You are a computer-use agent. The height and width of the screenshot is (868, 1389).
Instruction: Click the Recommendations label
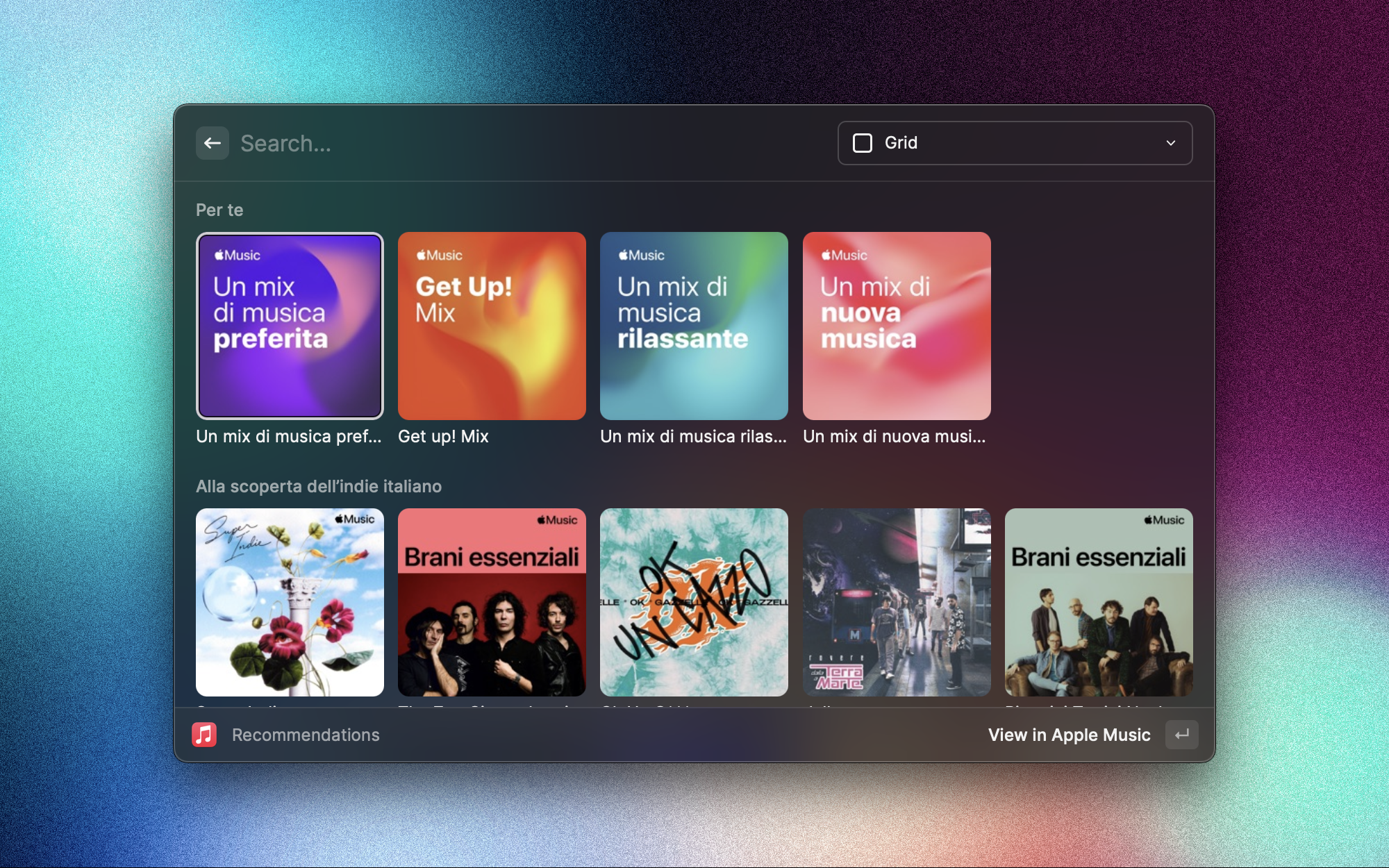coord(306,735)
